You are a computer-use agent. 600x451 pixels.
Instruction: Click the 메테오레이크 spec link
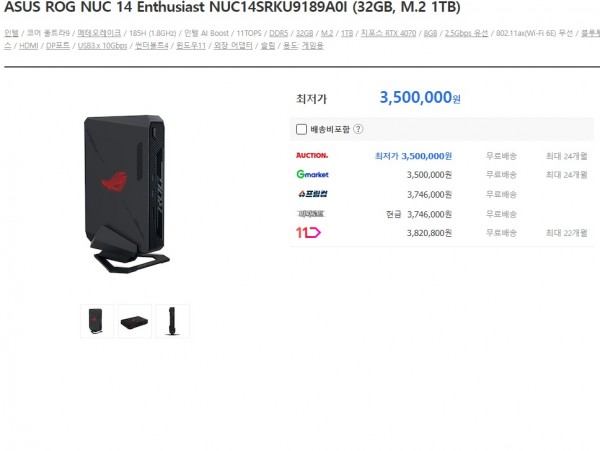click(x=99, y=33)
